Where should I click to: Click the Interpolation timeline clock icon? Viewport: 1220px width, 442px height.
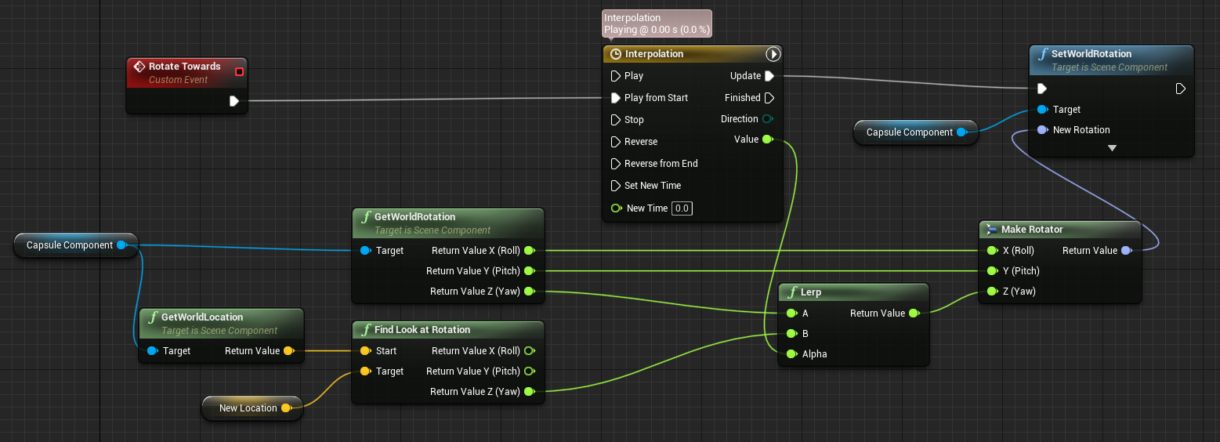click(615, 54)
